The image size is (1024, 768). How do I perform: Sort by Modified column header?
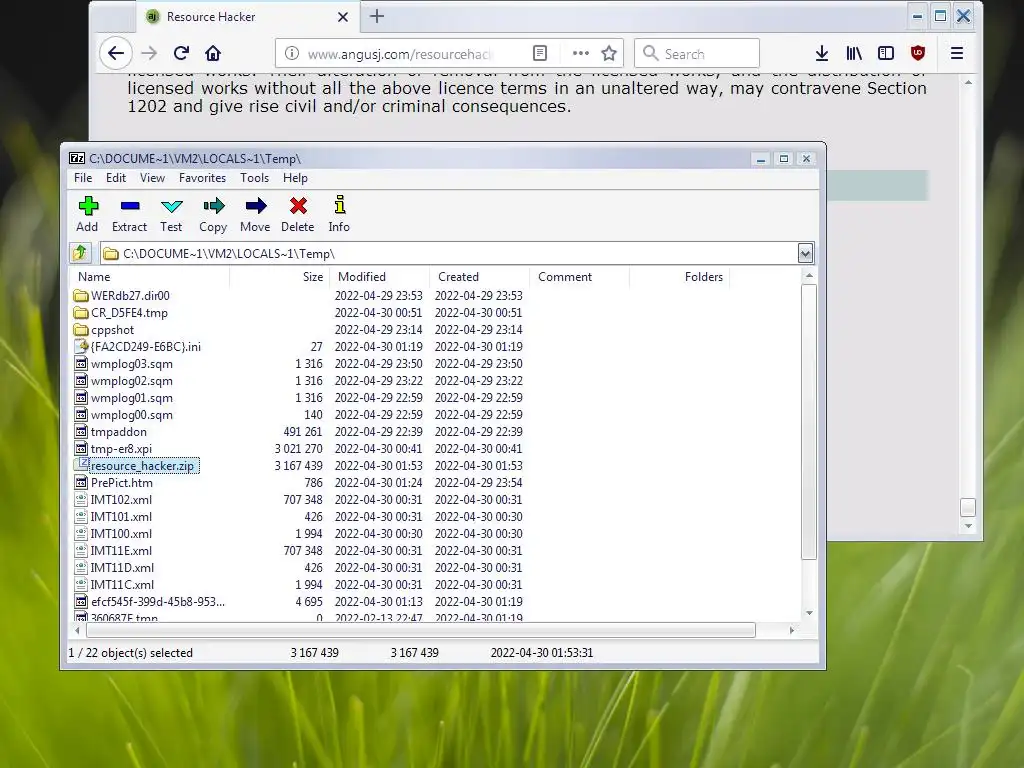379,277
